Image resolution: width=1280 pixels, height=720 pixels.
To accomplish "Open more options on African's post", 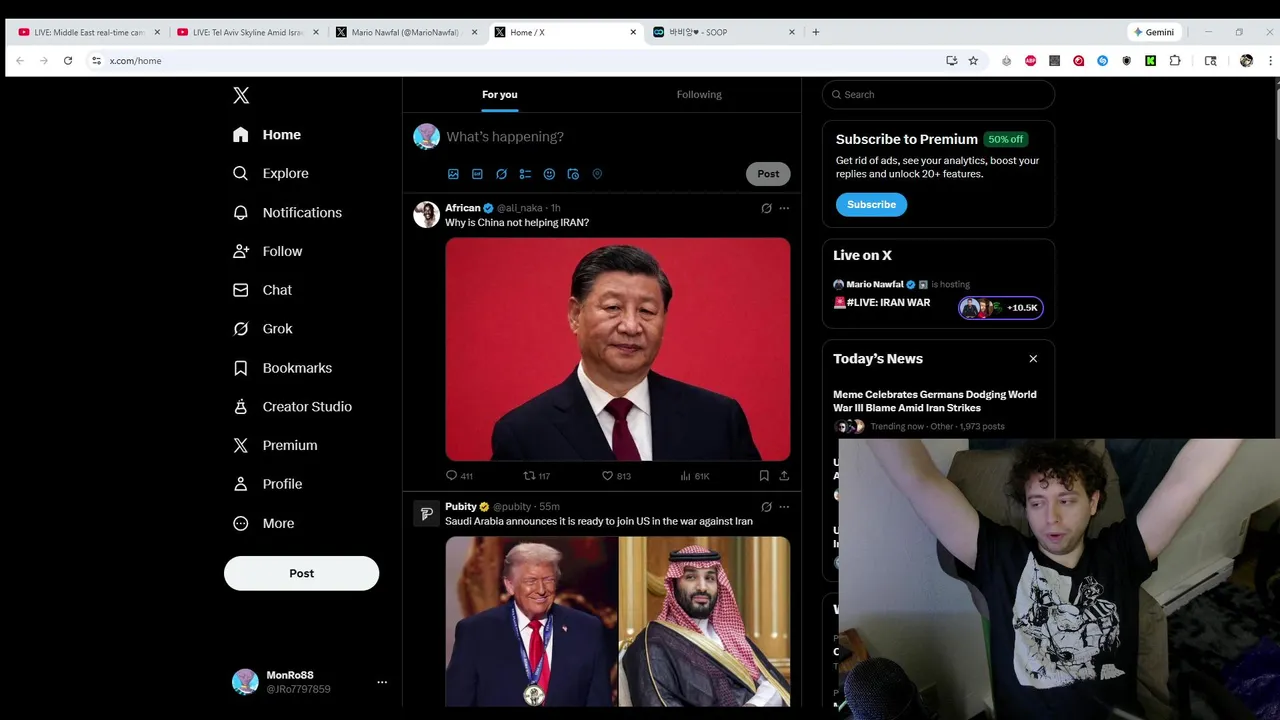I will coord(784,208).
